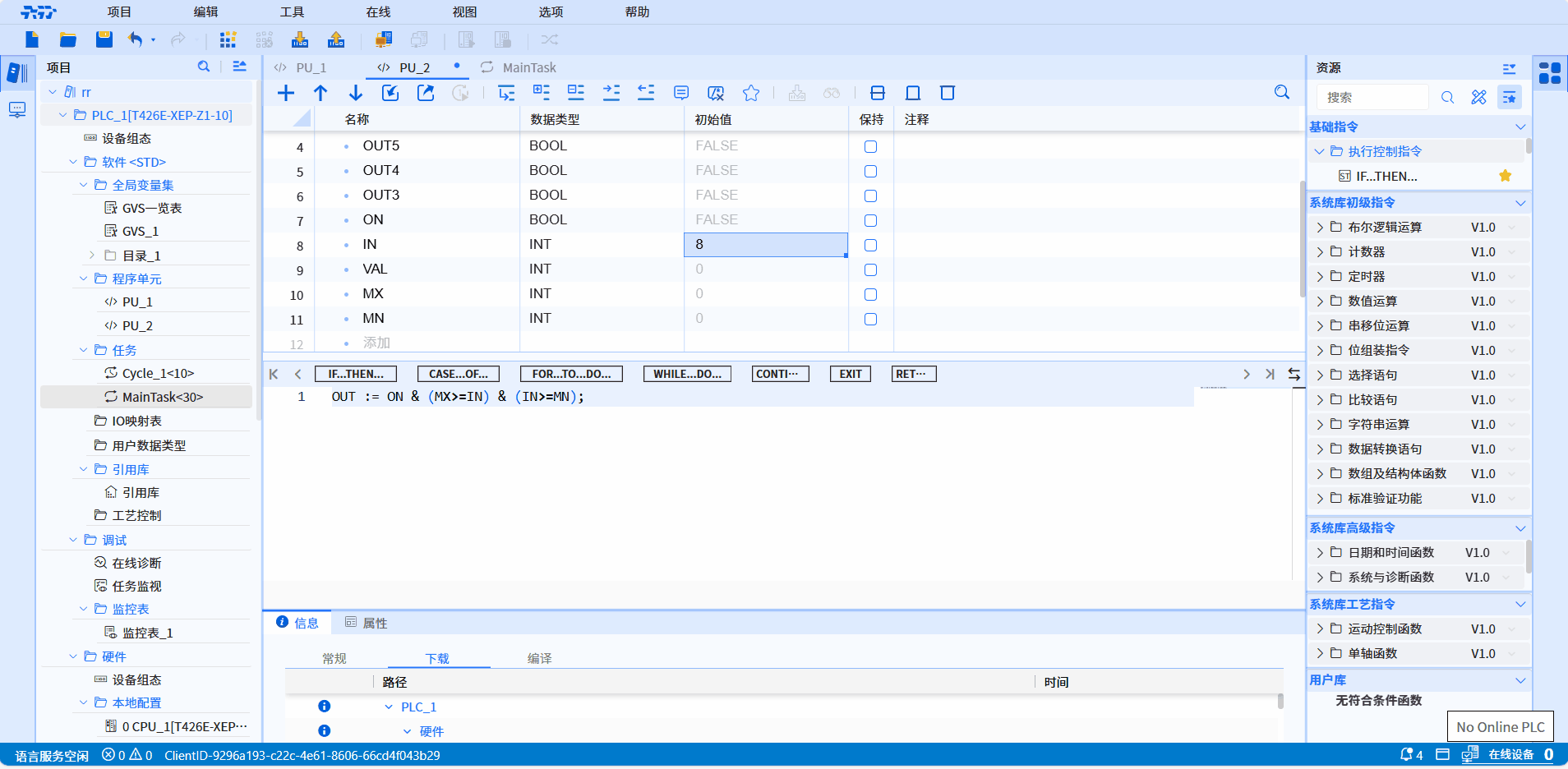Insert the IF...THEN... code snippet

tap(356, 374)
